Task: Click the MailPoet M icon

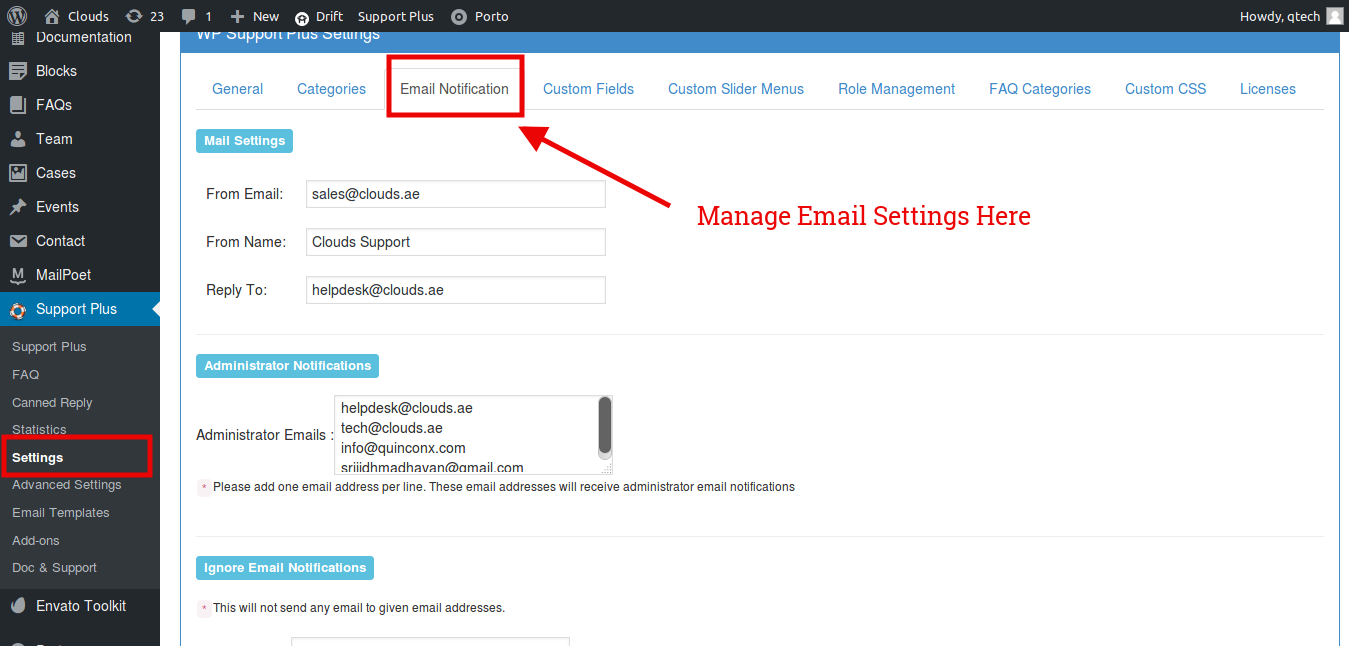Action: (18, 275)
